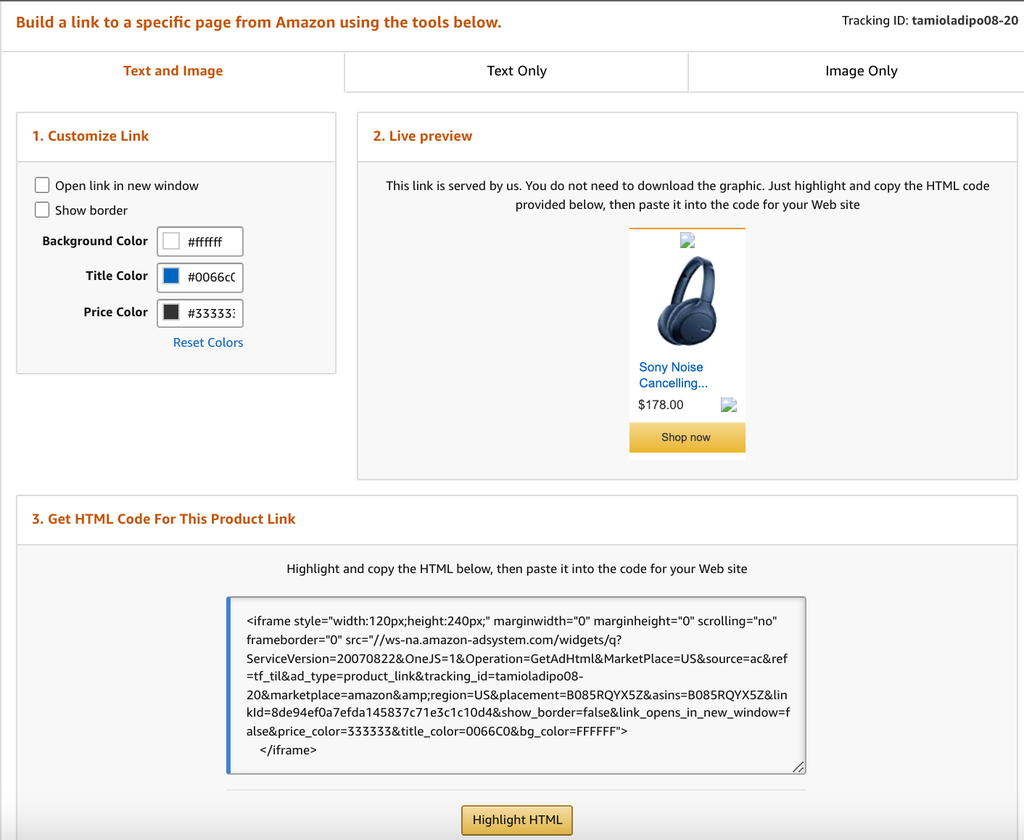Select the Text and Image tab

(x=173, y=71)
